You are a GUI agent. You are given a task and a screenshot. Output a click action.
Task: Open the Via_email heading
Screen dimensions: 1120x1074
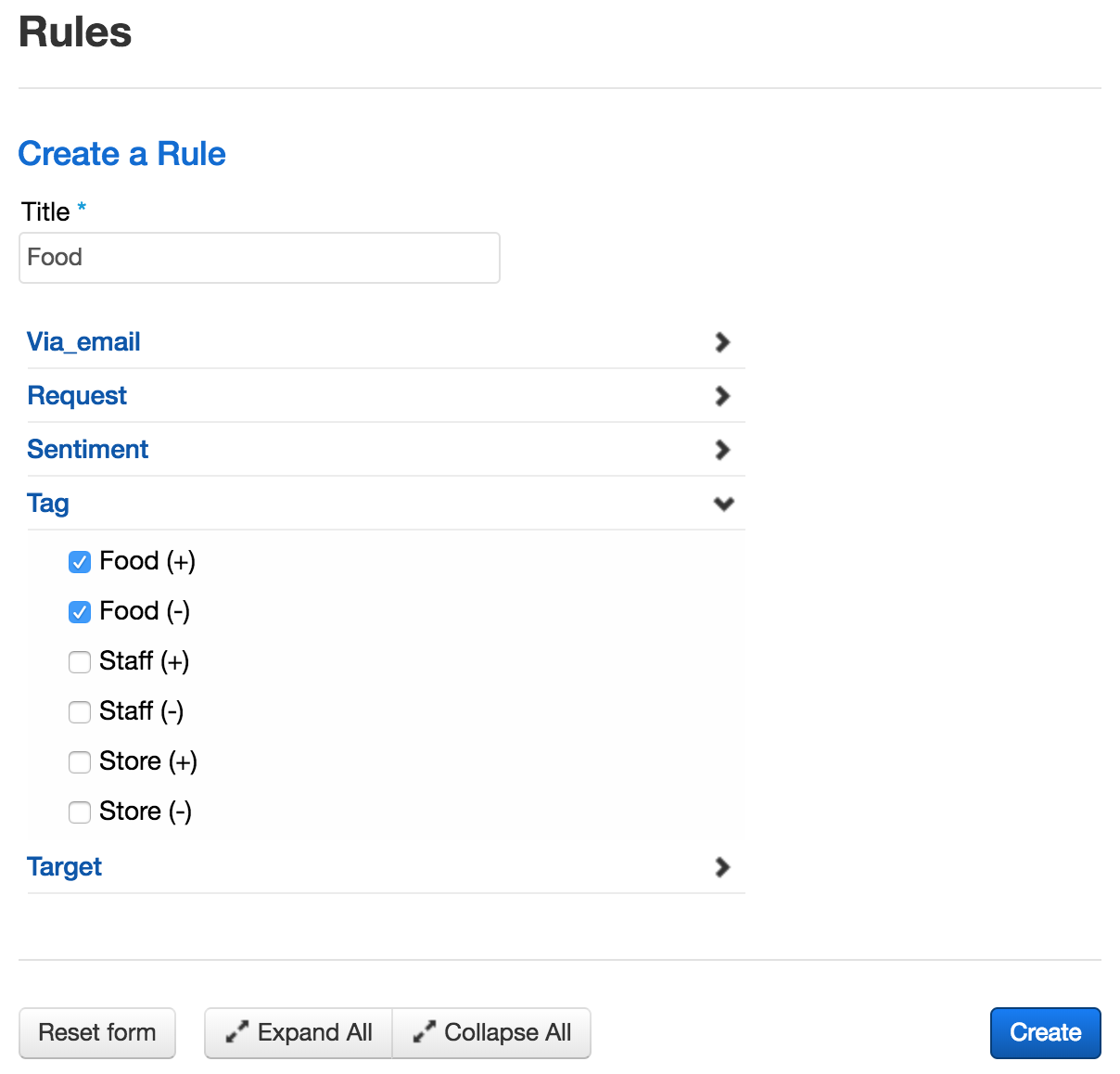click(83, 342)
